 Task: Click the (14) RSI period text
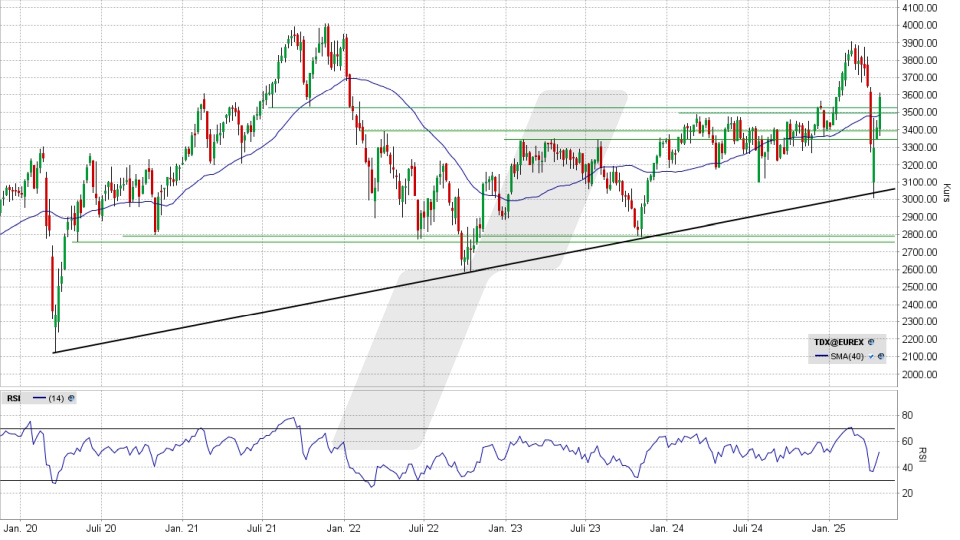pyautogui.click(x=56, y=399)
